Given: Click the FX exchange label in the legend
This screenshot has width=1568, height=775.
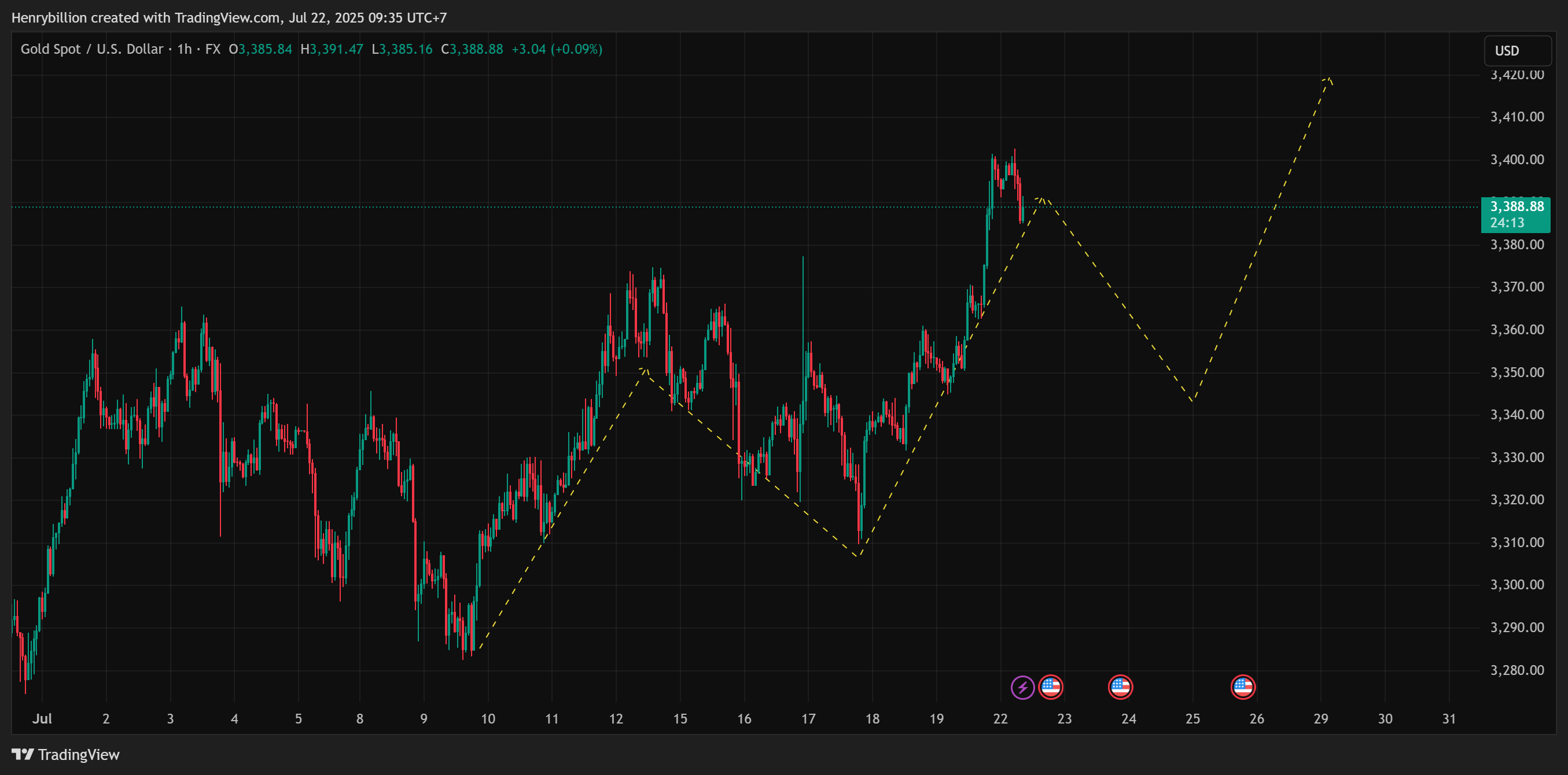Looking at the screenshot, I should coord(213,49).
